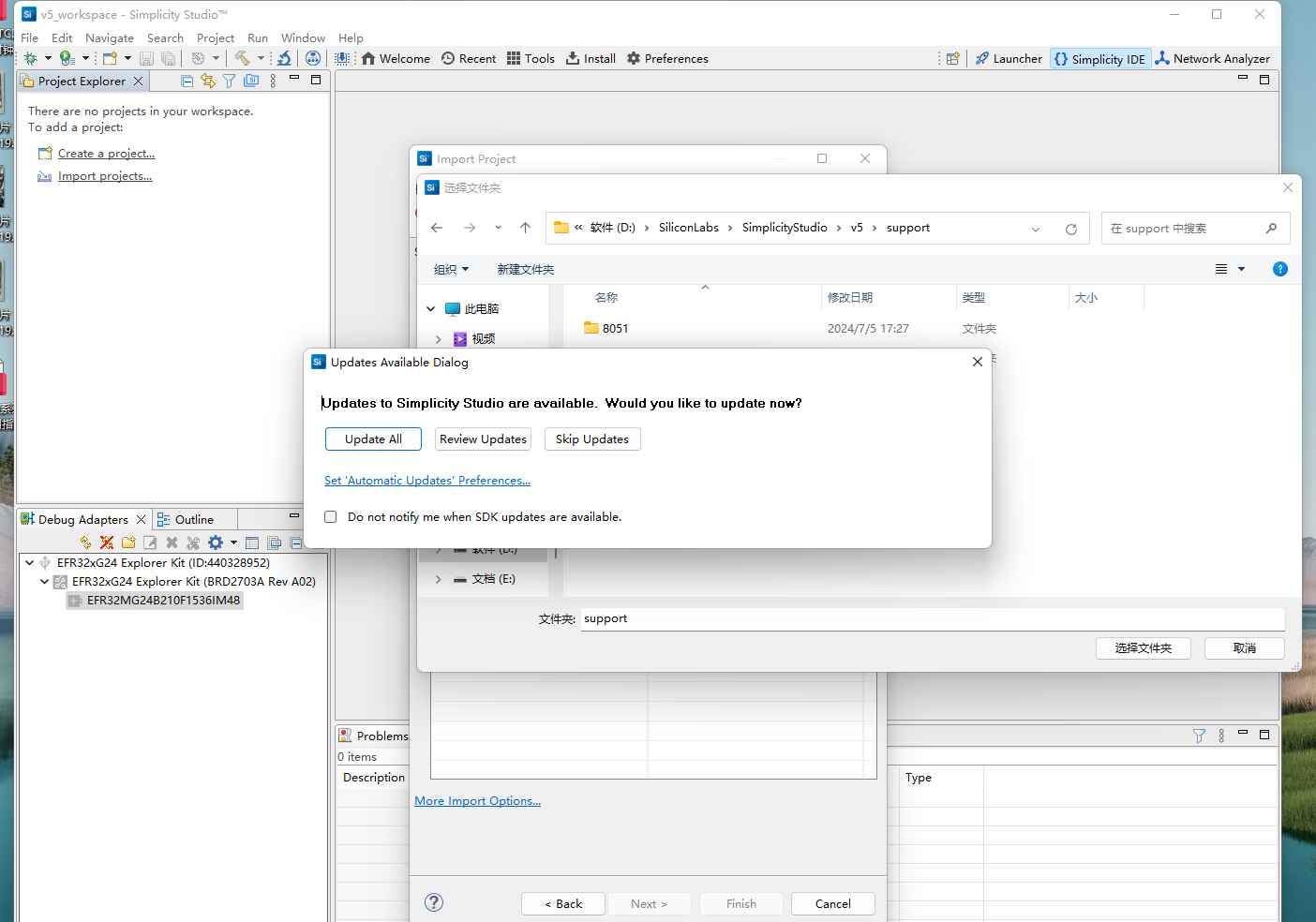1316x922 pixels.
Task: Check Do not notify about SDK updates
Action: [330, 517]
